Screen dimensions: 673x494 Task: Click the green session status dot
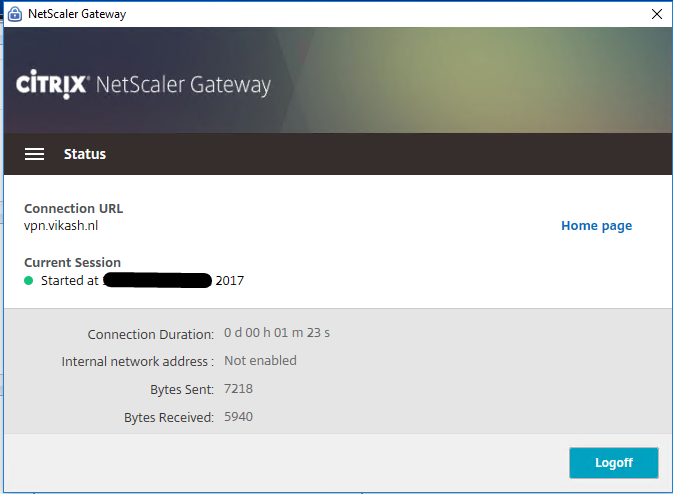click(x=29, y=281)
